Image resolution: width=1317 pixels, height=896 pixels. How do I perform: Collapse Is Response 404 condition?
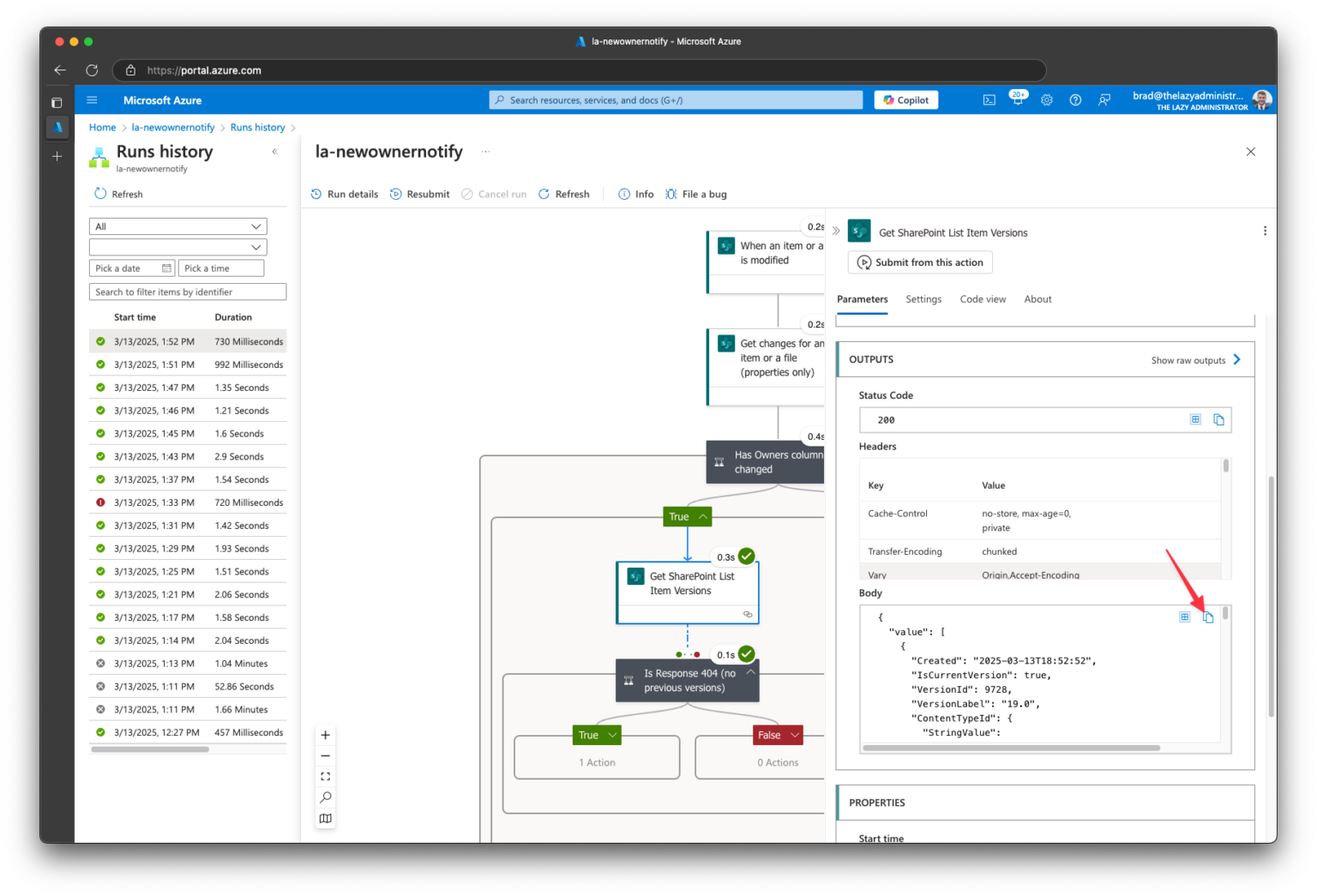click(750, 672)
